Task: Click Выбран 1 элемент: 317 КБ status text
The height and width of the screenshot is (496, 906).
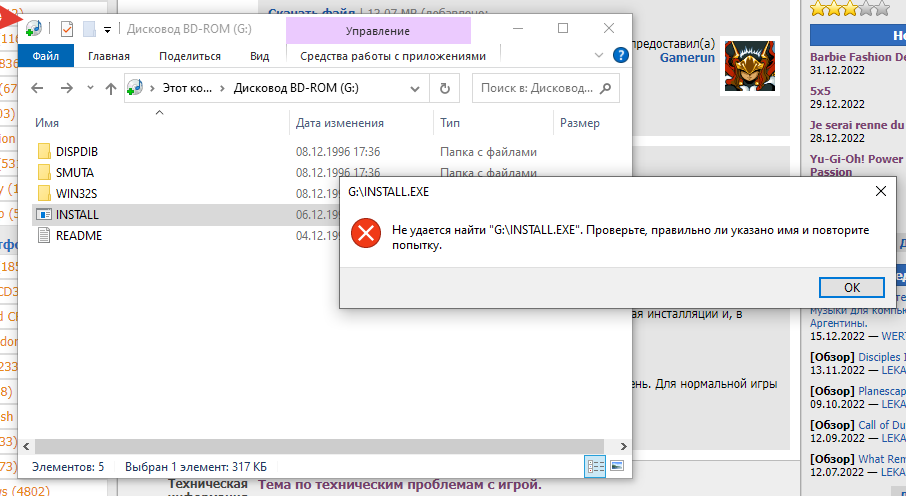Action: (196, 467)
